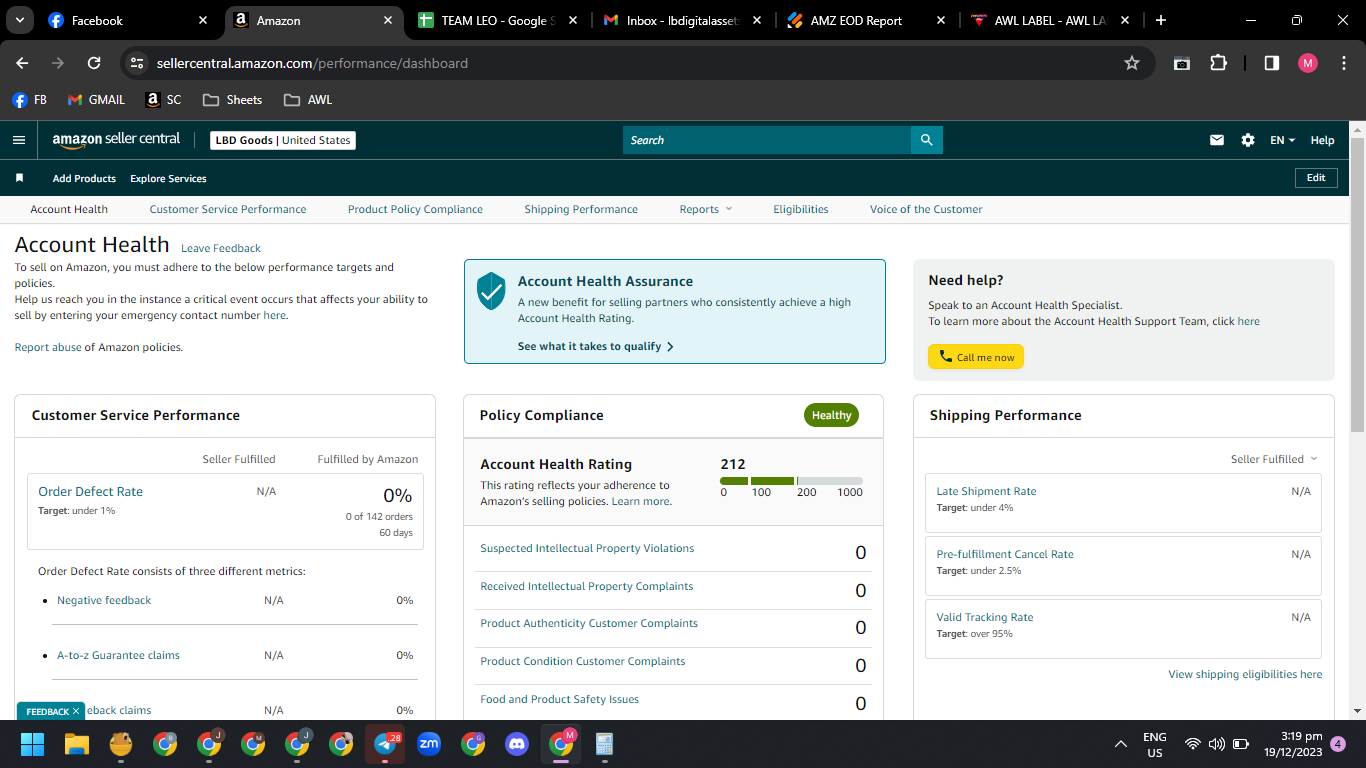This screenshot has height=768, width=1366.
Task: Open the A-to-z Guarantee claims link
Action: (x=118, y=655)
